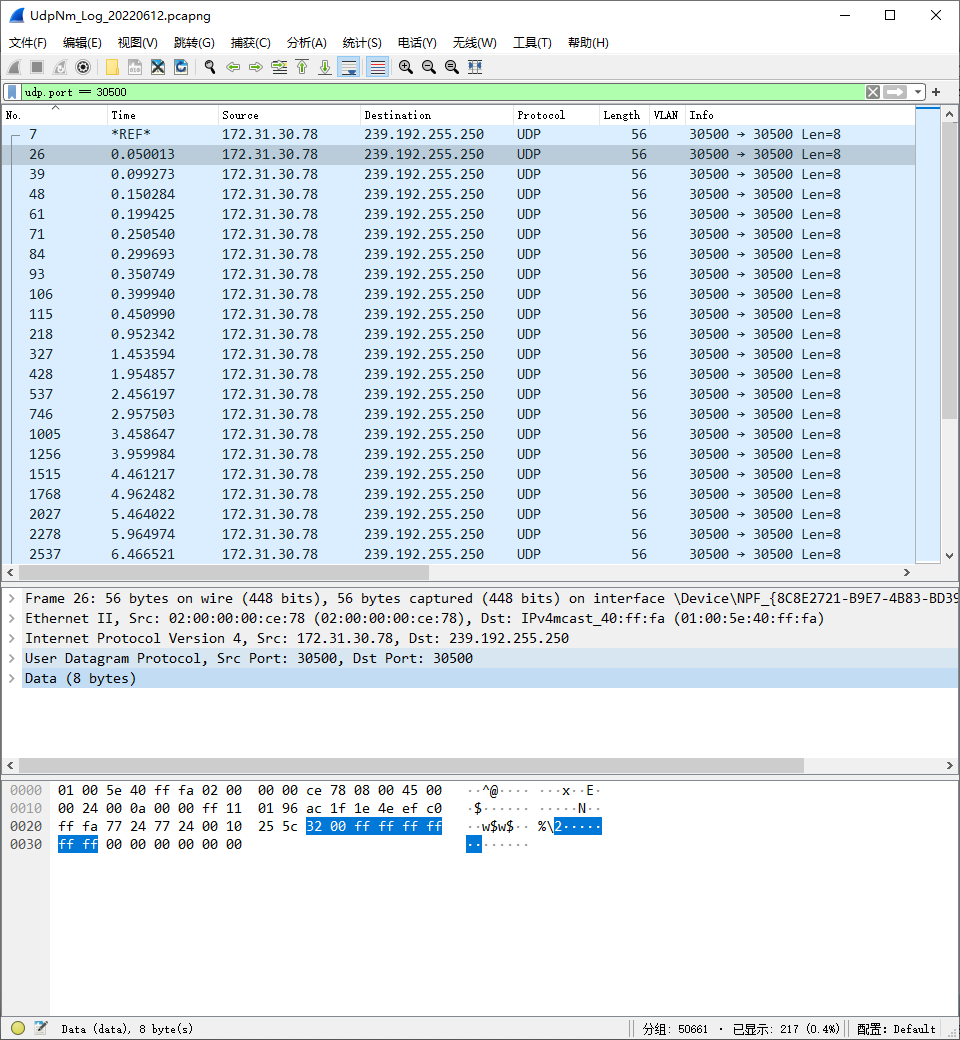The width and height of the screenshot is (960, 1040).
Task: Zoom in on packet text
Action: [405, 67]
